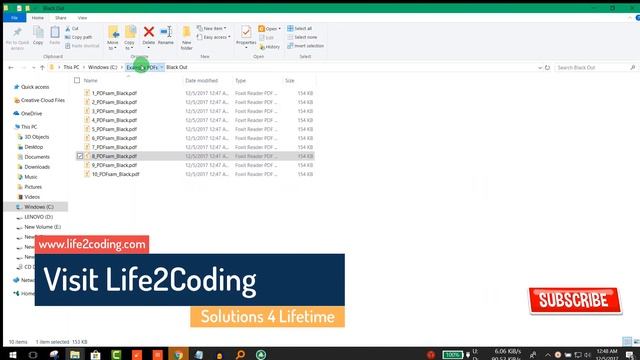
Task: Select OneDrive in navigation pane
Action: (x=31, y=113)
